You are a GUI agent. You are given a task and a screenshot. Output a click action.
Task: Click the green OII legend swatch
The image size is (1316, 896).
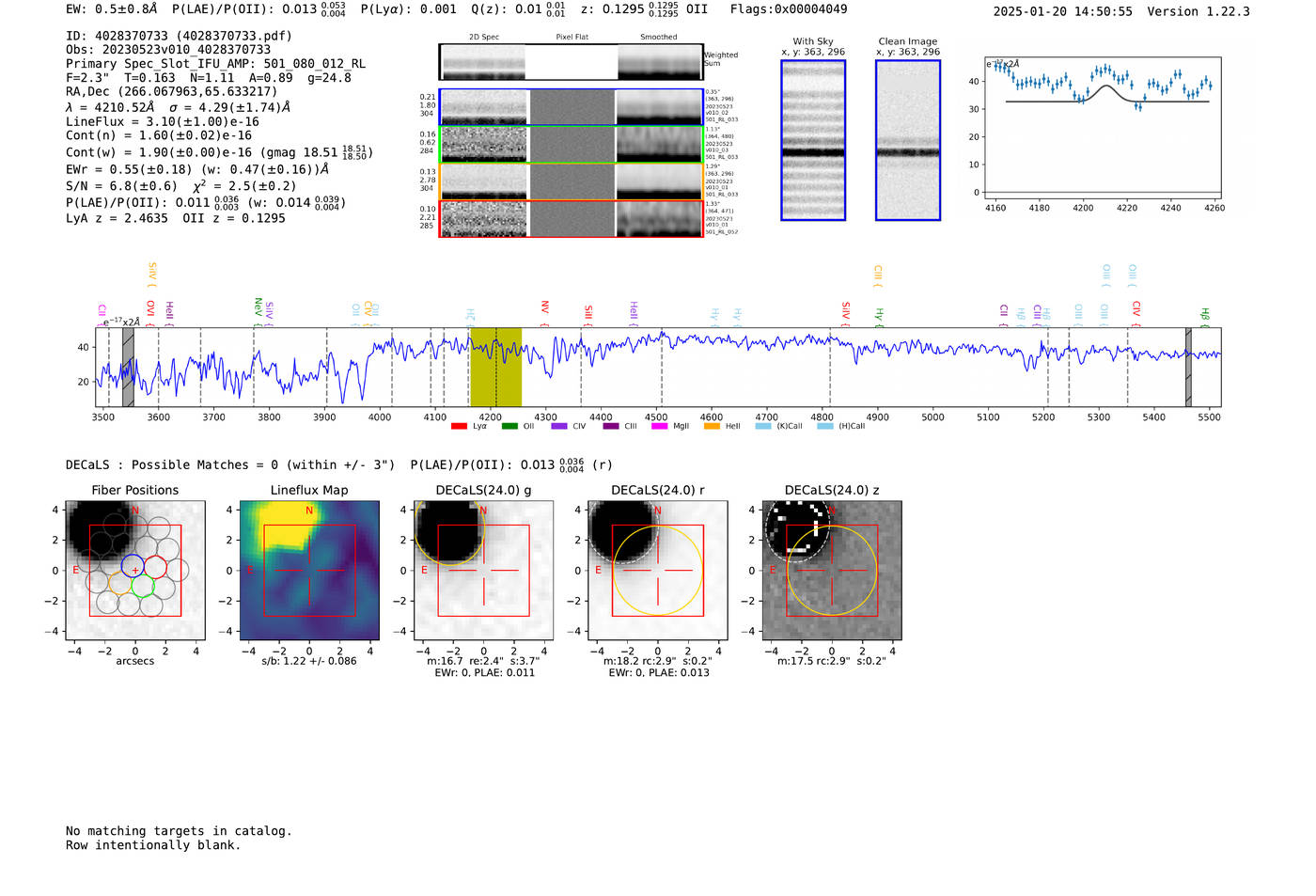pos(509,426)
